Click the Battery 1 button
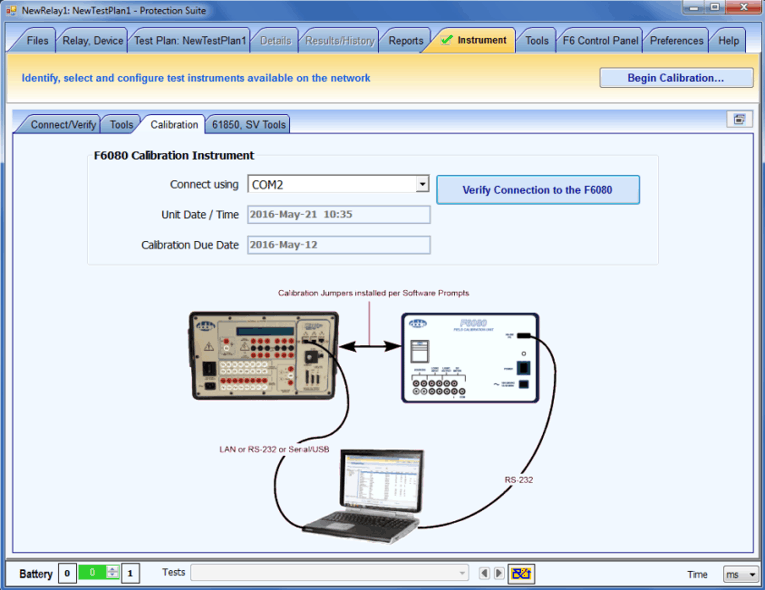 pos(130,573)
